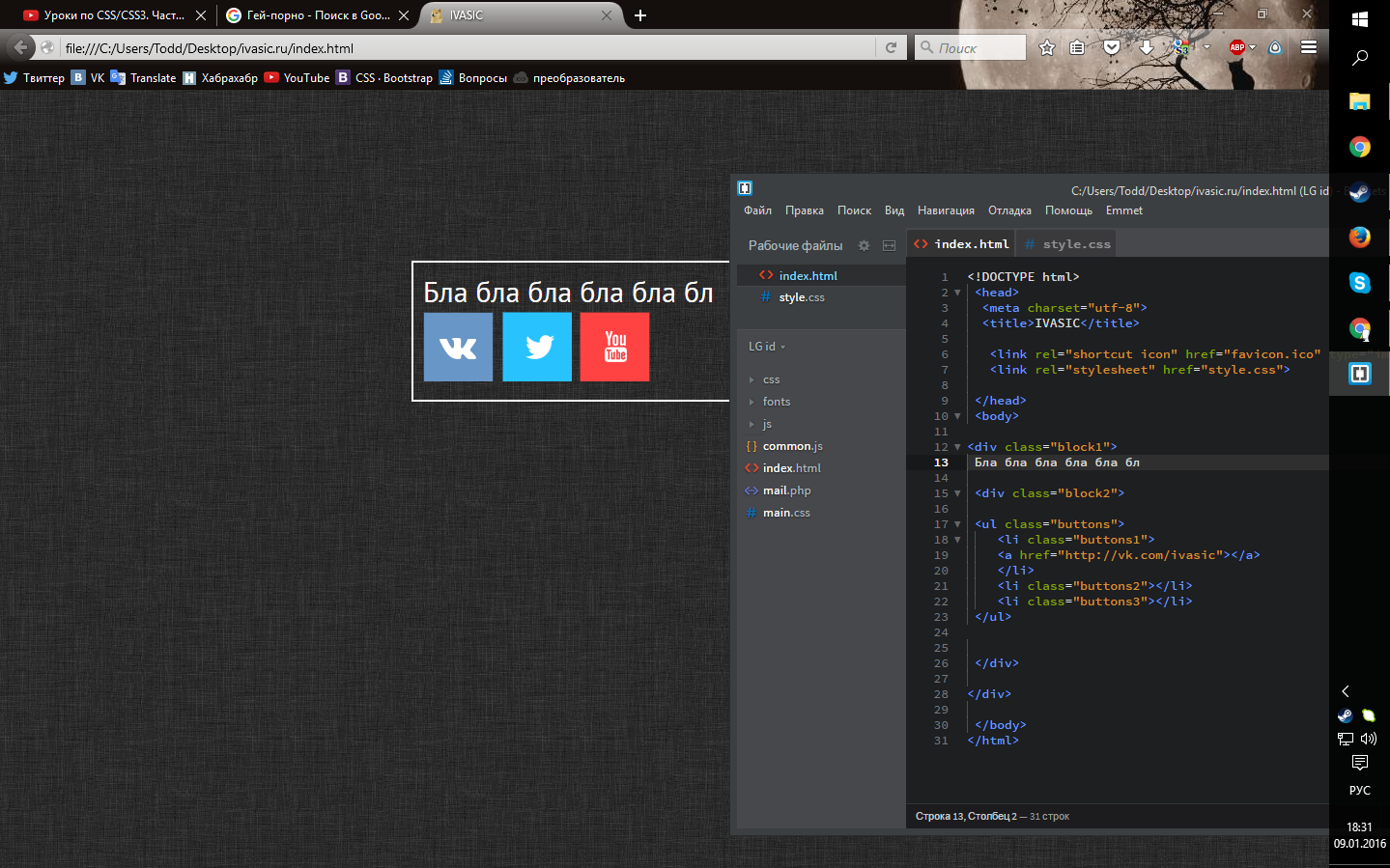Fold the block1 div at line 12
The image size is (1390, 868).
[957, 447]
